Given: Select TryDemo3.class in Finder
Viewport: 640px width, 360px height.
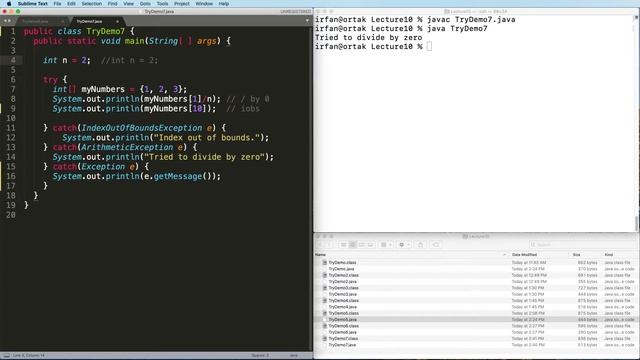Looking at the screenshot, I should pos(476,288).
